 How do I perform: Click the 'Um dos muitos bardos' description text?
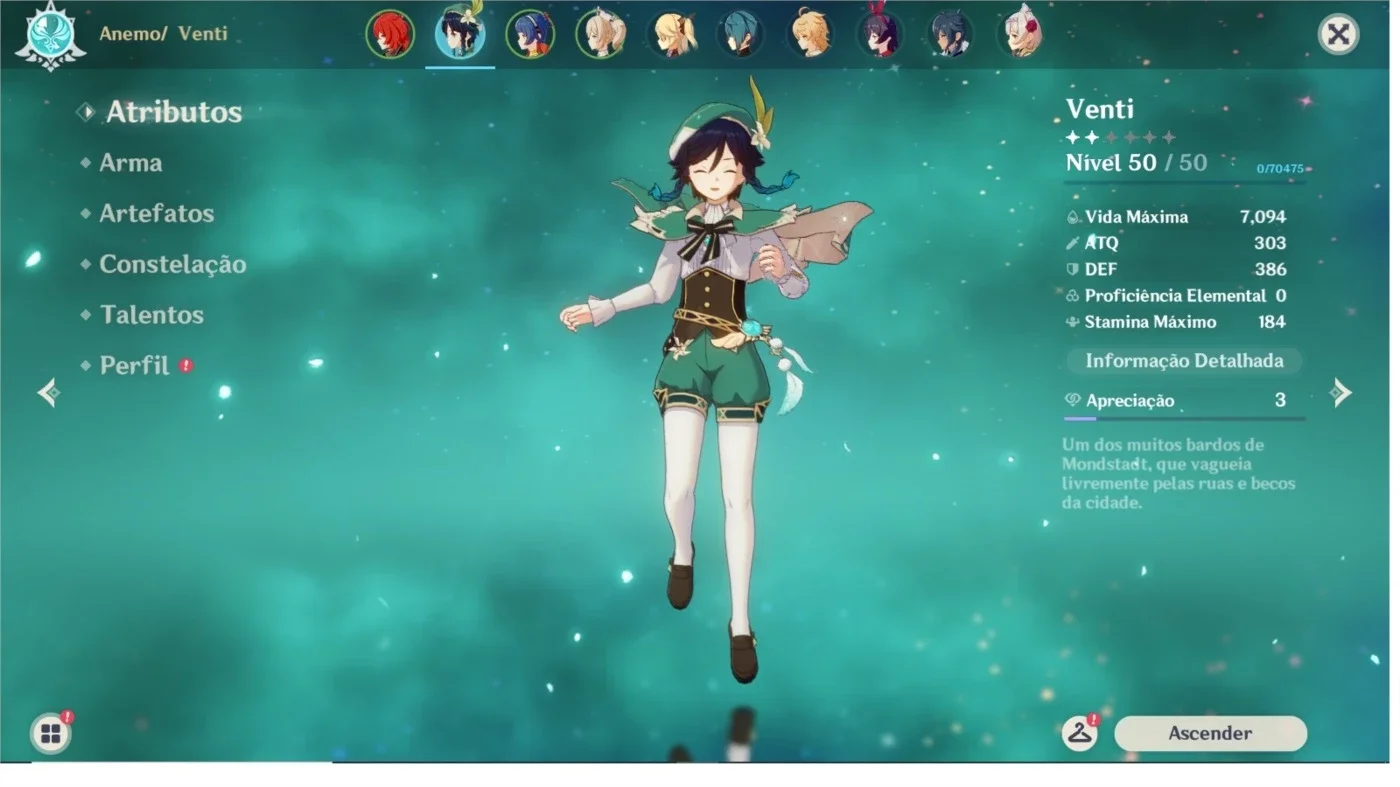click(1179, 474)
